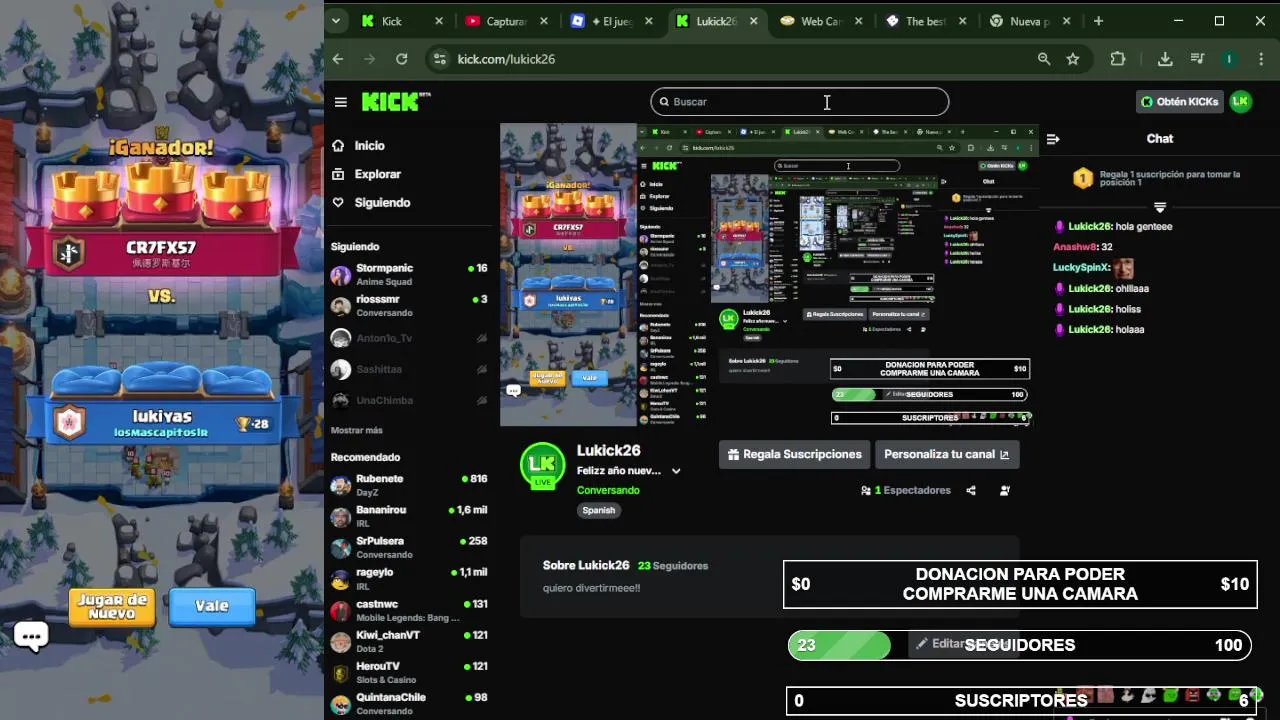
Task: Click the Obtén KICKs button
Action: [x=1180, y=102]
